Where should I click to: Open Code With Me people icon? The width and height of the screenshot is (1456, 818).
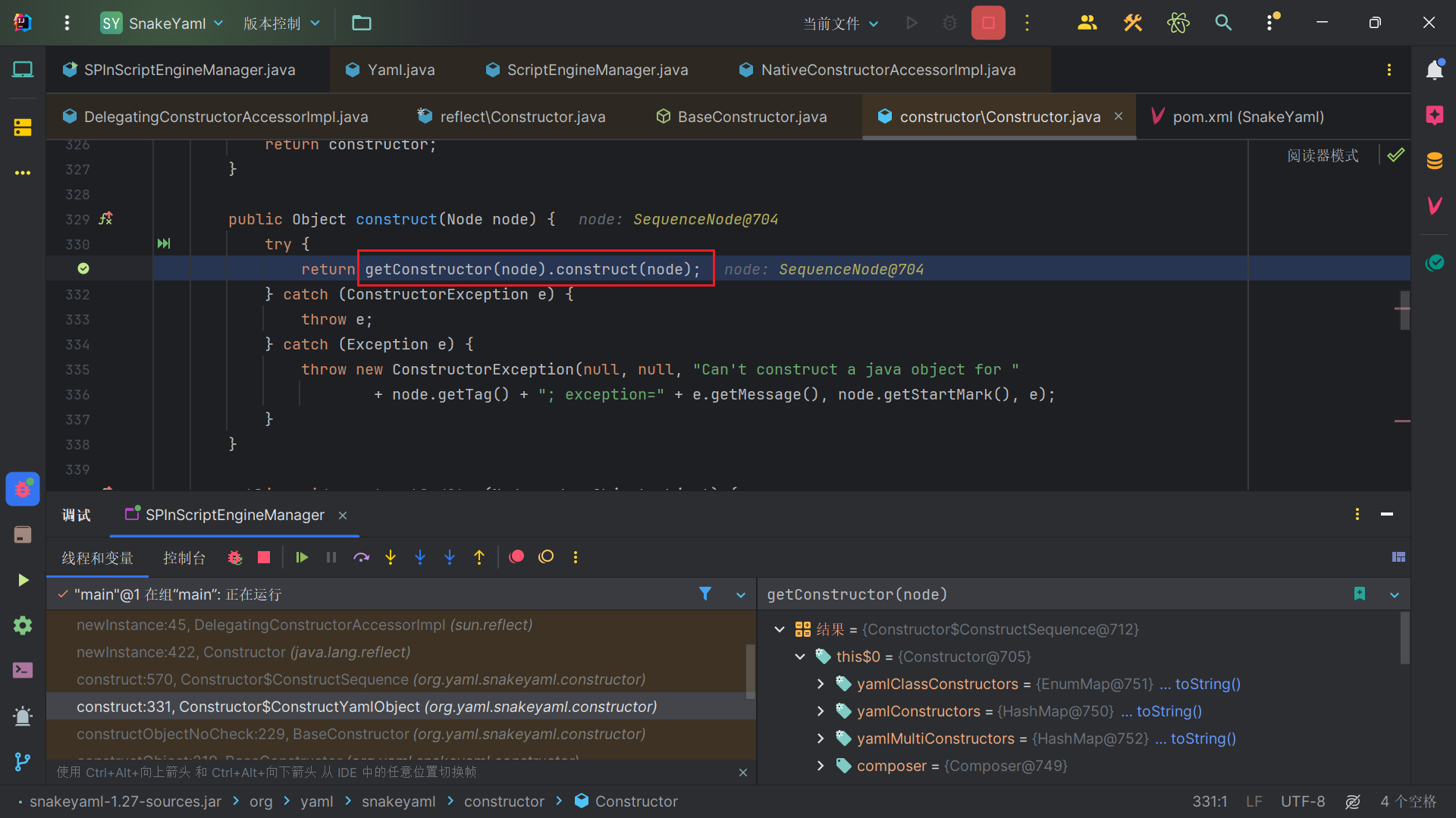tap(1087, 23)
